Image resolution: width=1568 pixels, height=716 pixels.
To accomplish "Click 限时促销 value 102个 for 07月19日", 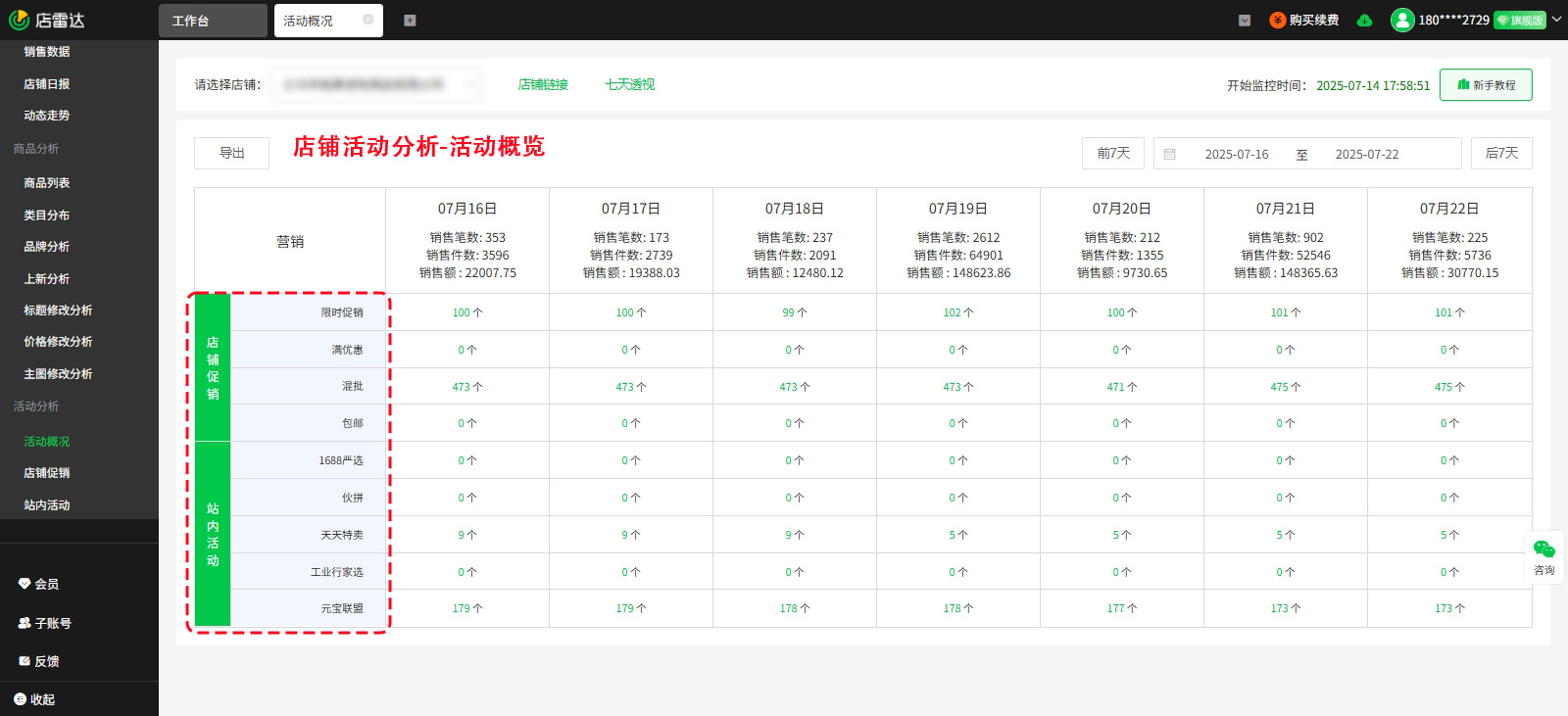I will click(x=958, y=312).
